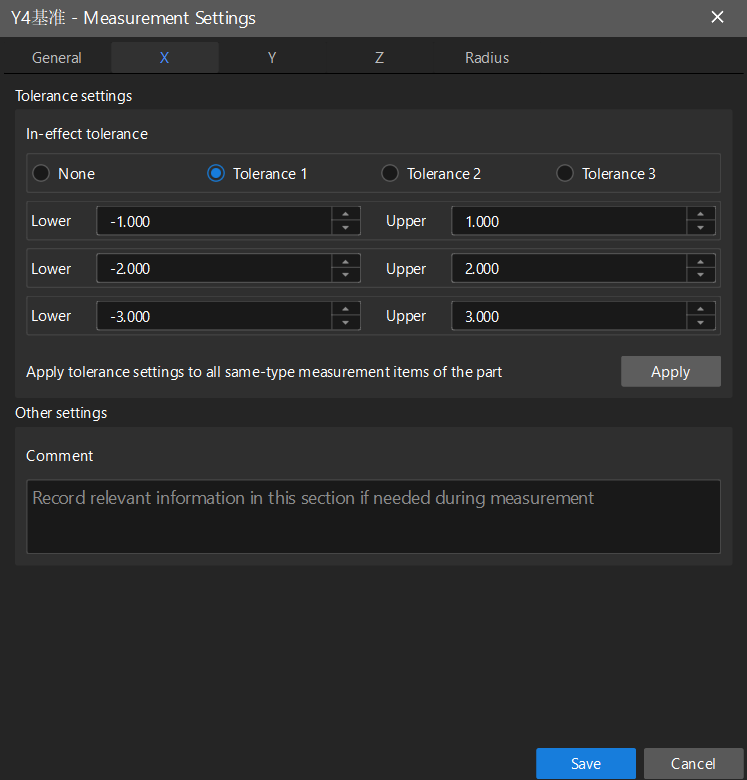Choose the Tolerance 1 radio button
The image size is (747, 780).
click(x=215, y=173)
